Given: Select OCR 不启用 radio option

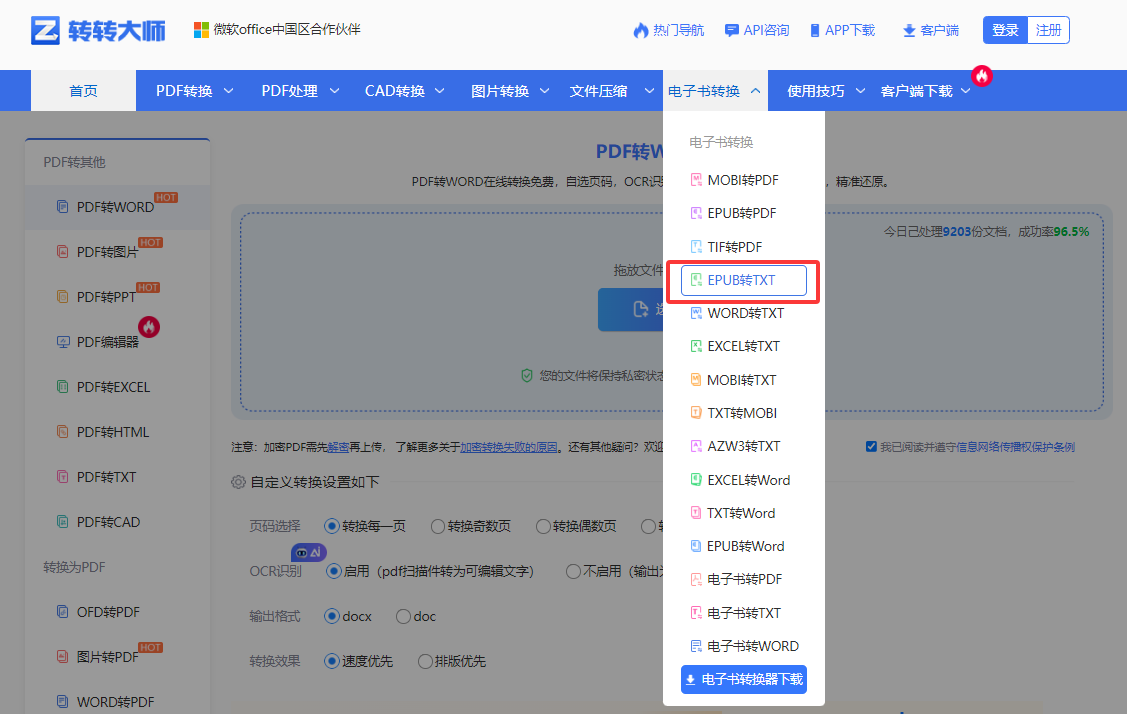Looking at the screenshot, I should tap(573, 572).
